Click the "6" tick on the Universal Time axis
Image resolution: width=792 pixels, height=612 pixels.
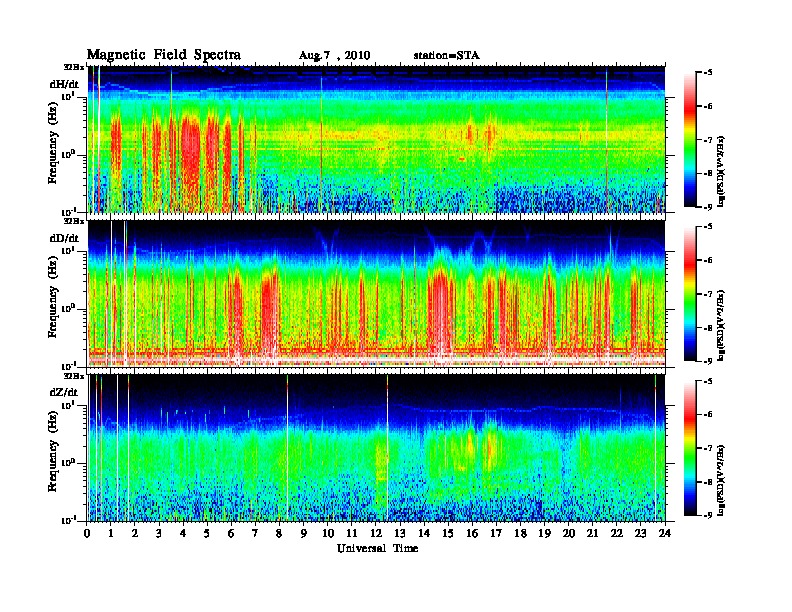tap(232, 534)
